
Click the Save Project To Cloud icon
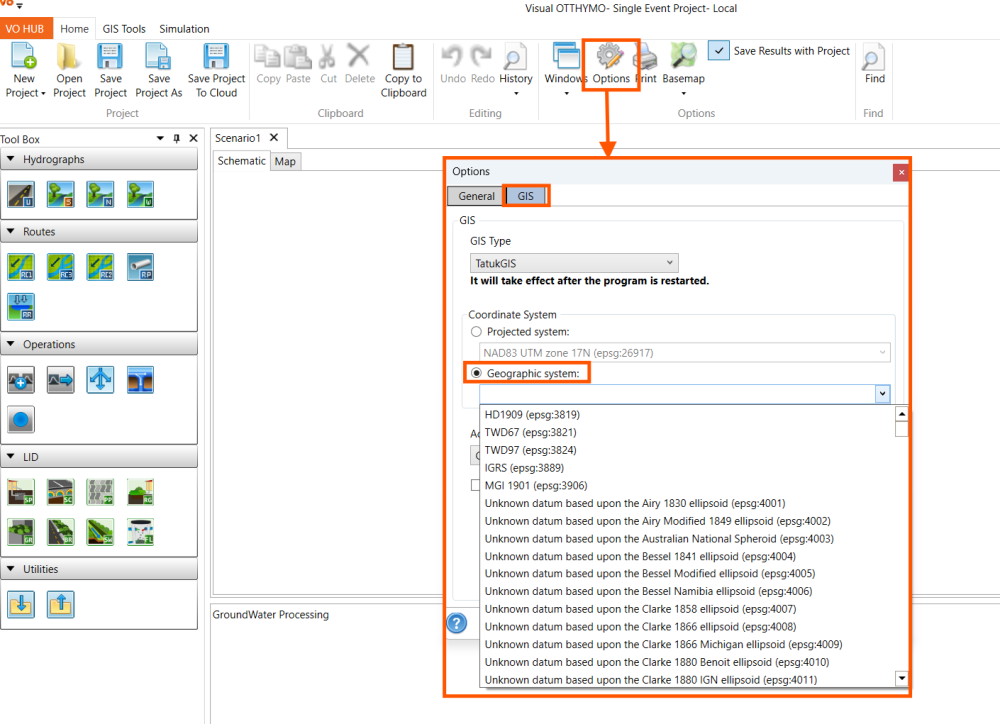coord(216,56)
